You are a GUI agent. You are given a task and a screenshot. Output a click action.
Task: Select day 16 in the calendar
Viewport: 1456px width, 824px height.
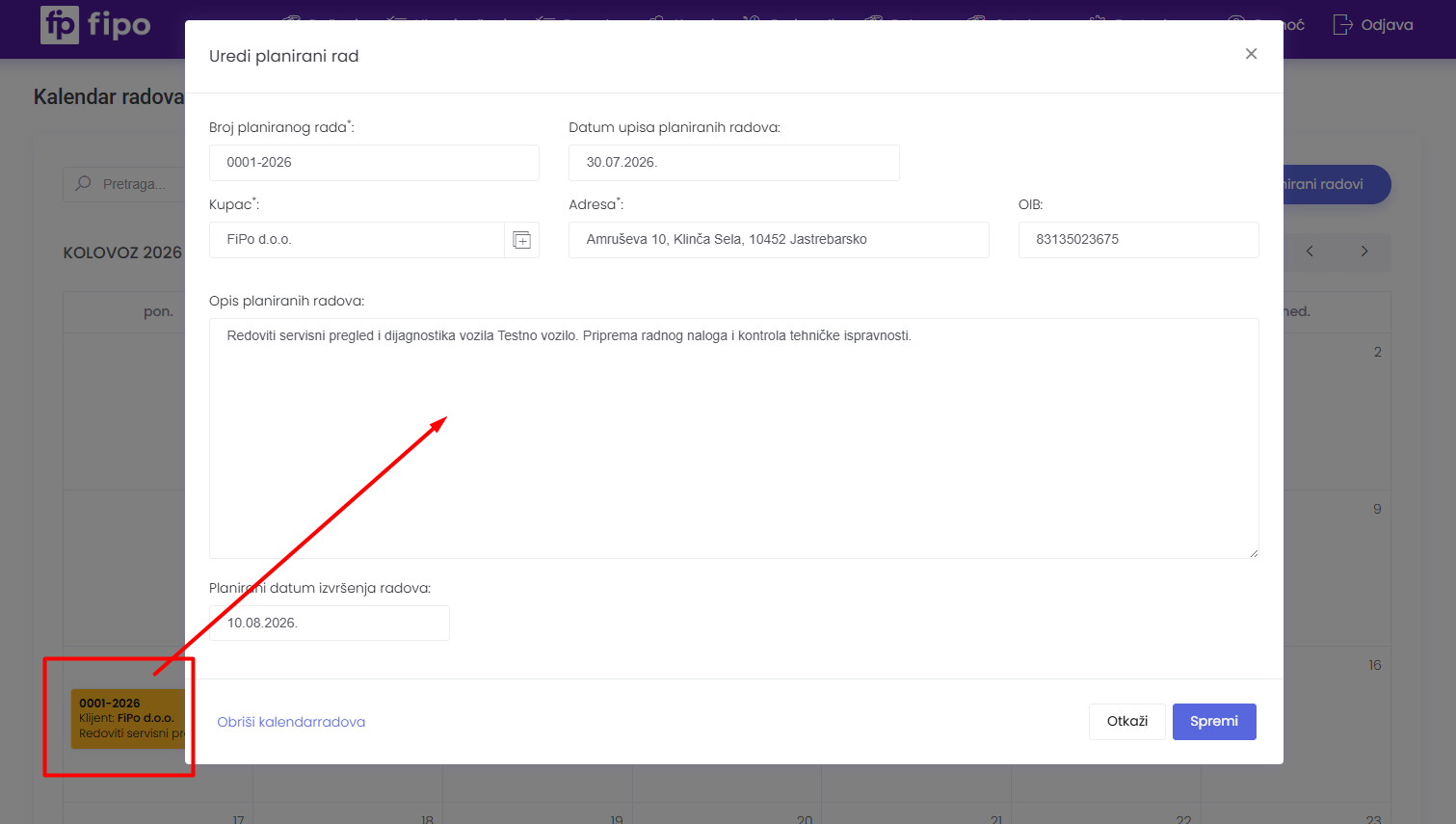click(1375, 665)
